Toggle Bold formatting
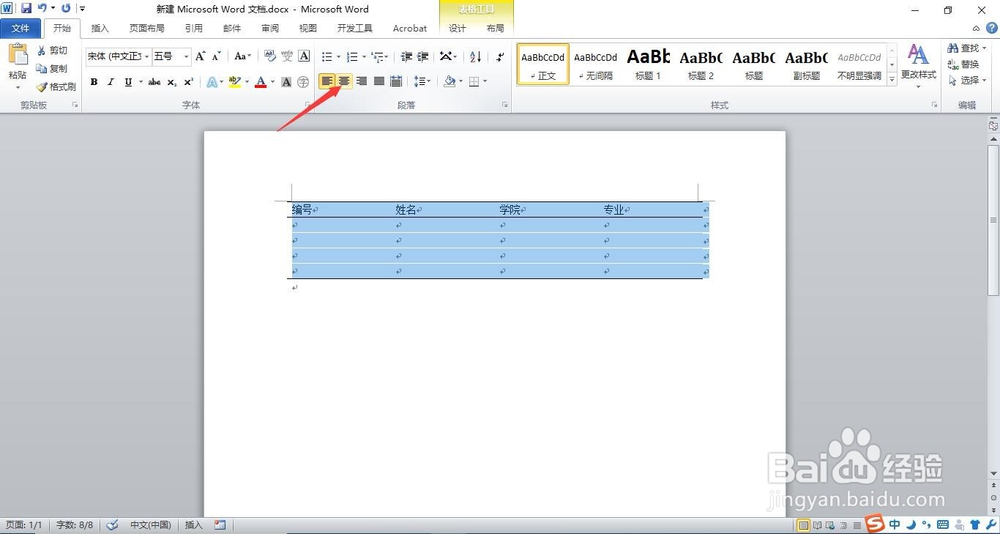This screenshot has height=534, width=1000. (x=94, y=82)
